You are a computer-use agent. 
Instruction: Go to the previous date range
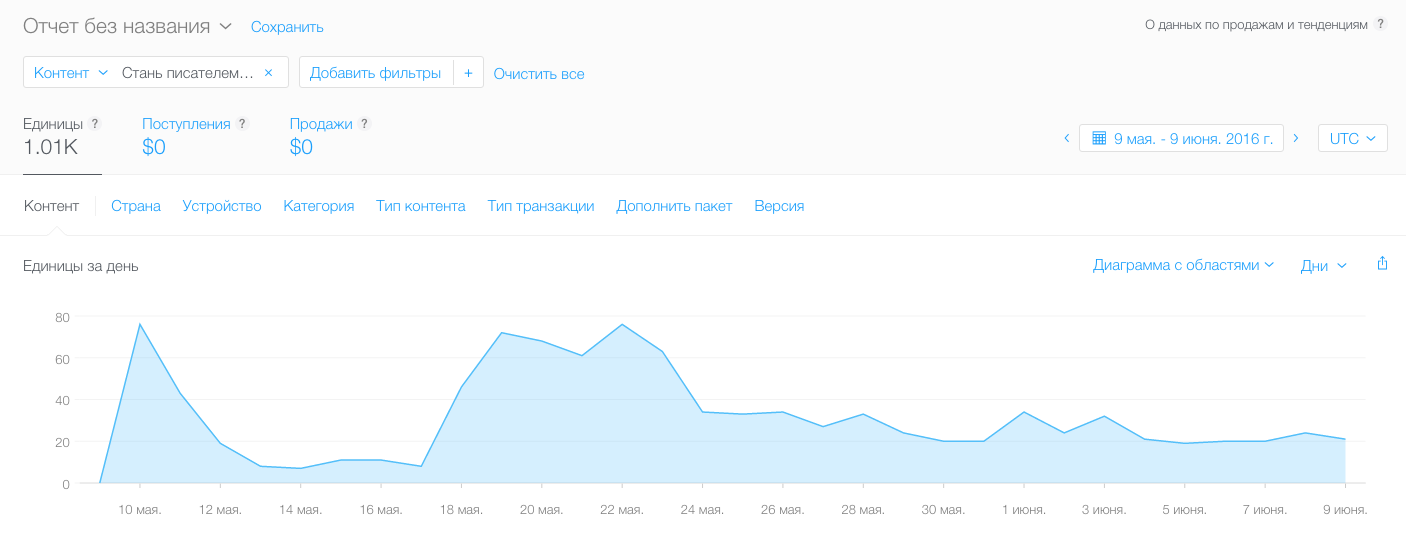[x=1067, y=138]
